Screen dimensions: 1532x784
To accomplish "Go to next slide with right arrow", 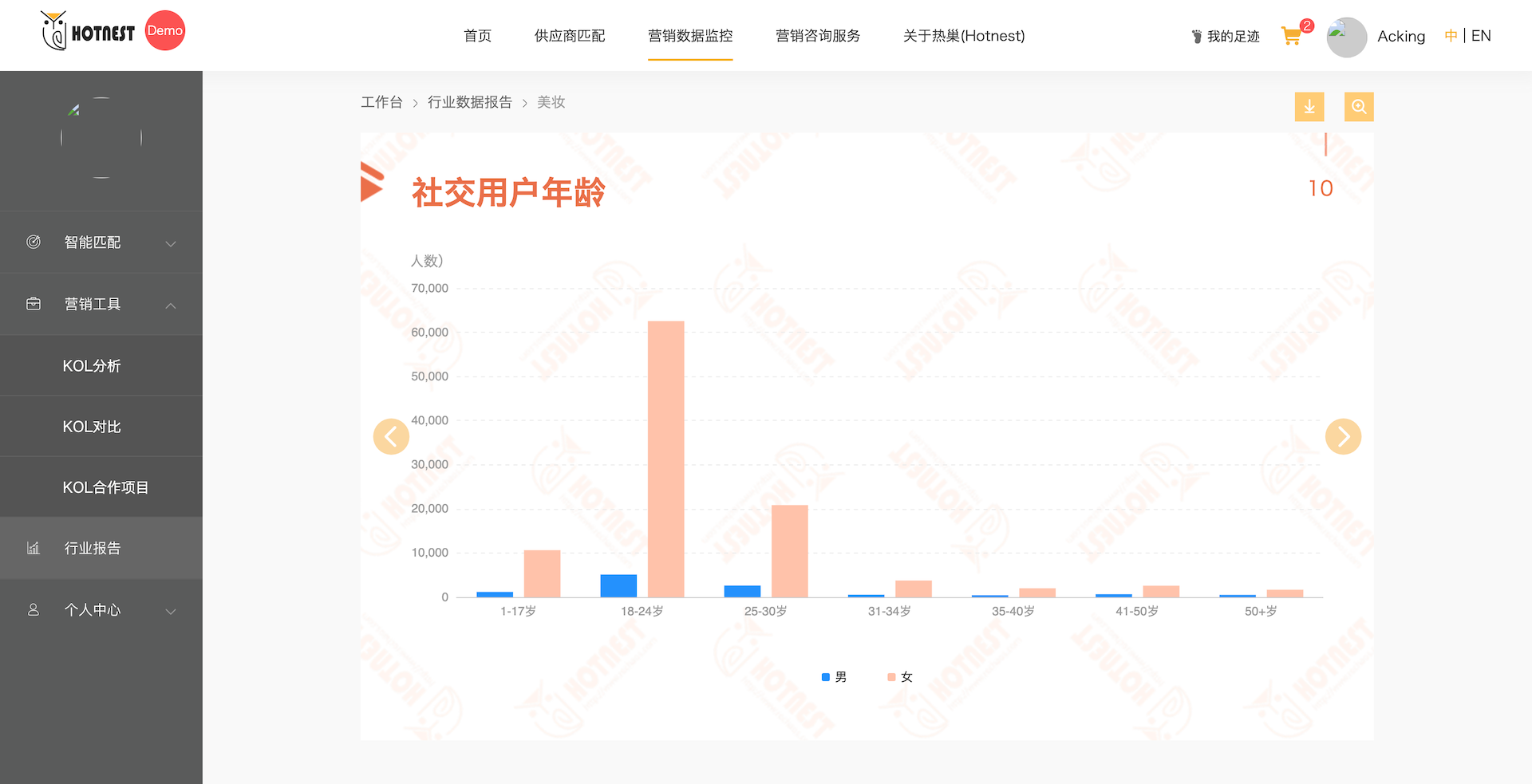I will pyautogui.click(x=1343, y=436).
